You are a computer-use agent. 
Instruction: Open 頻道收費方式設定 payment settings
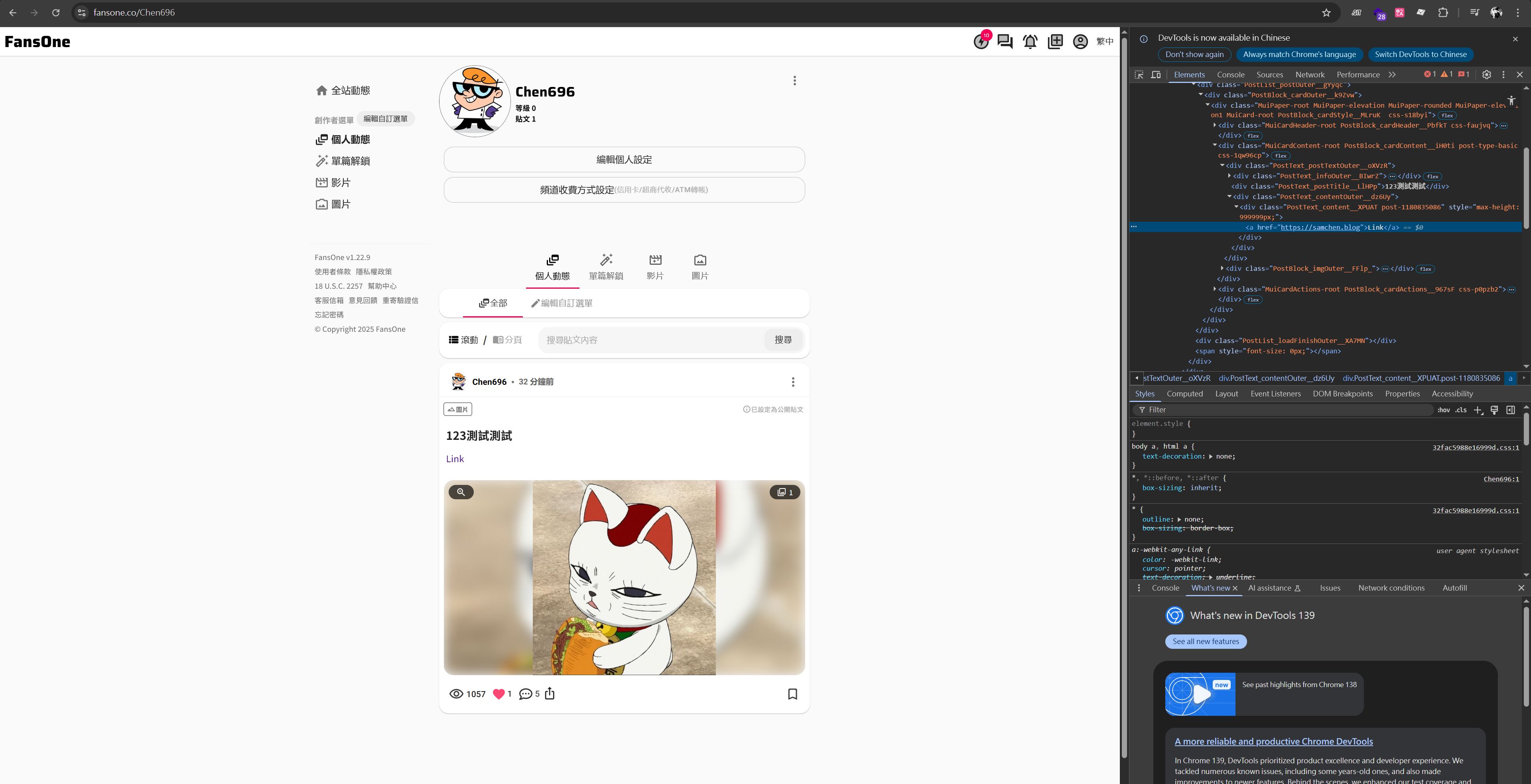[x=624, y=190]
